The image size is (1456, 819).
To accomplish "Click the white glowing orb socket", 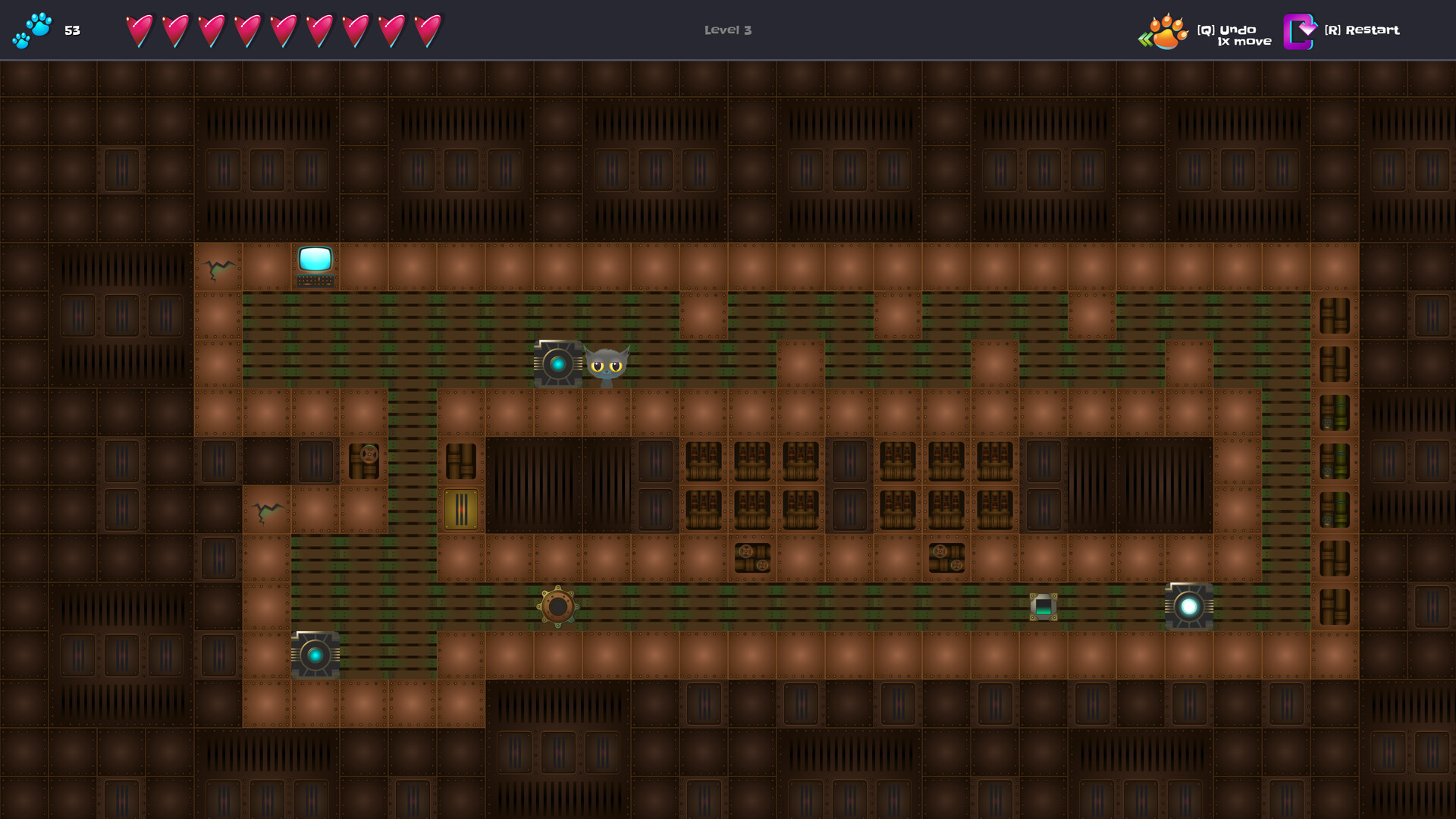I will pyautogui.click(x=1188, y=606).
